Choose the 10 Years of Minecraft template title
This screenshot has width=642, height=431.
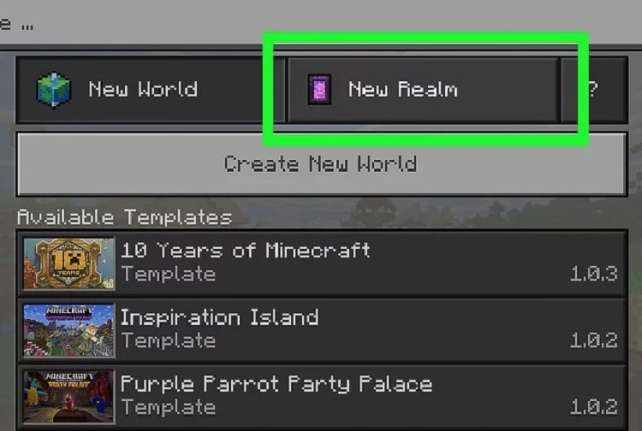pos(246,250)
